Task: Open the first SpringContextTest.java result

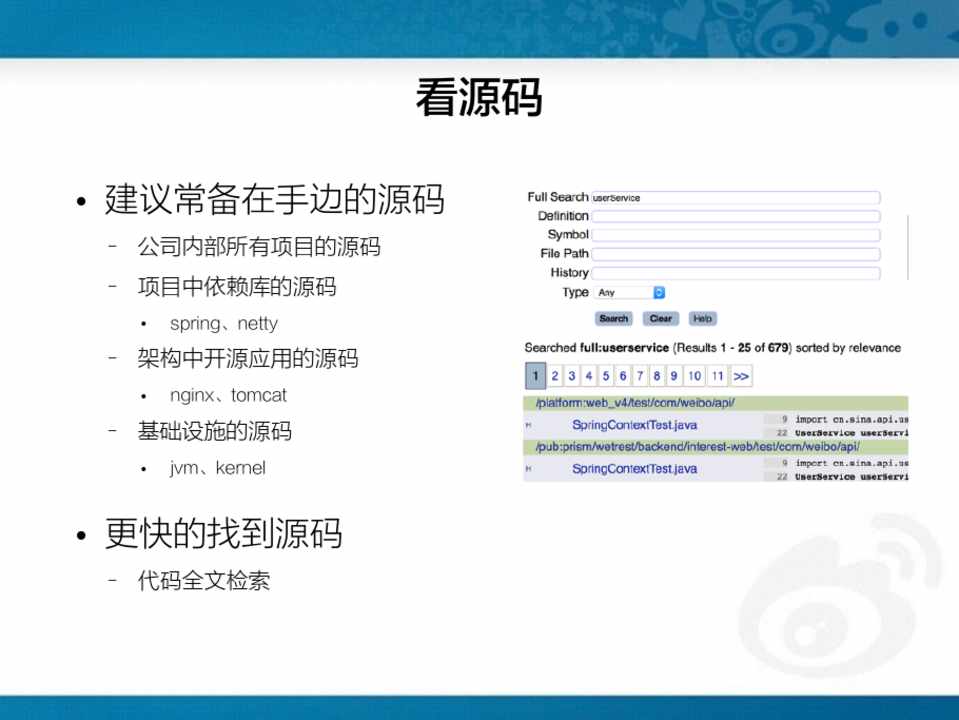Action: click(634, 425)
